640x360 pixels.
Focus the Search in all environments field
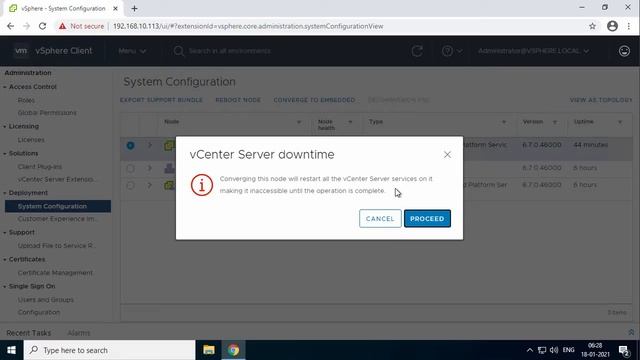click(229, 51)
